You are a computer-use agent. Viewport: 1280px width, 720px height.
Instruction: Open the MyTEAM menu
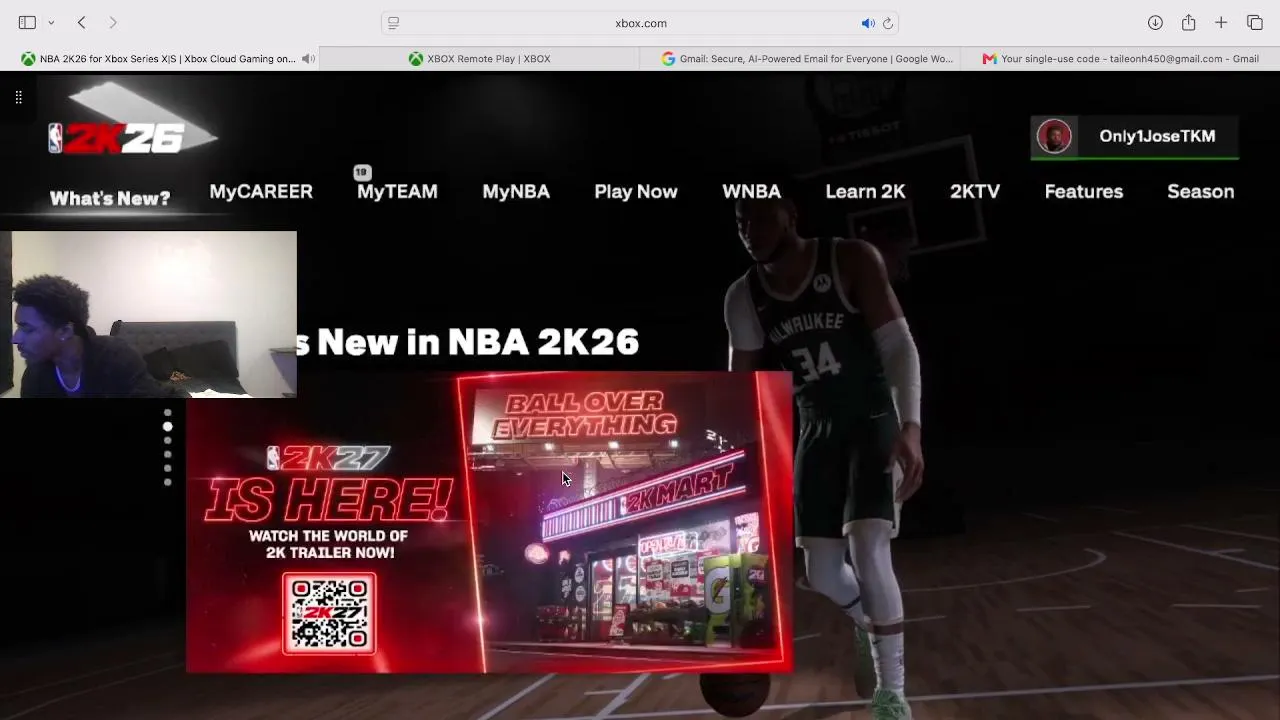coord(397,191)
